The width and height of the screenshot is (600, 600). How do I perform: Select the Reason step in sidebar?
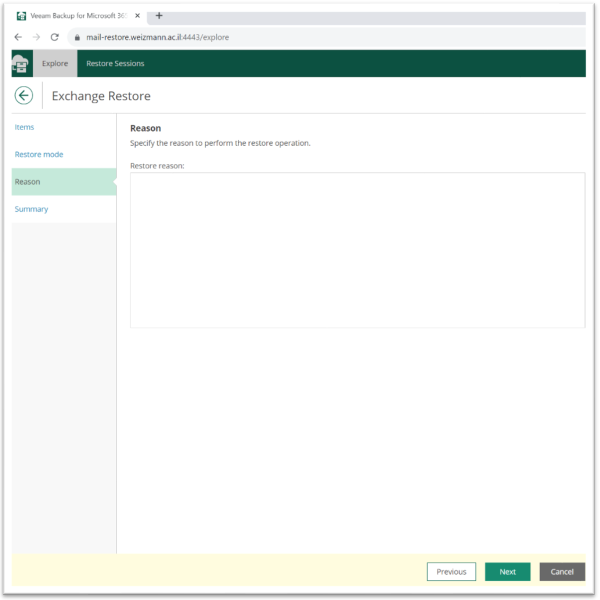pyautogui.click(x=28, y=182)
